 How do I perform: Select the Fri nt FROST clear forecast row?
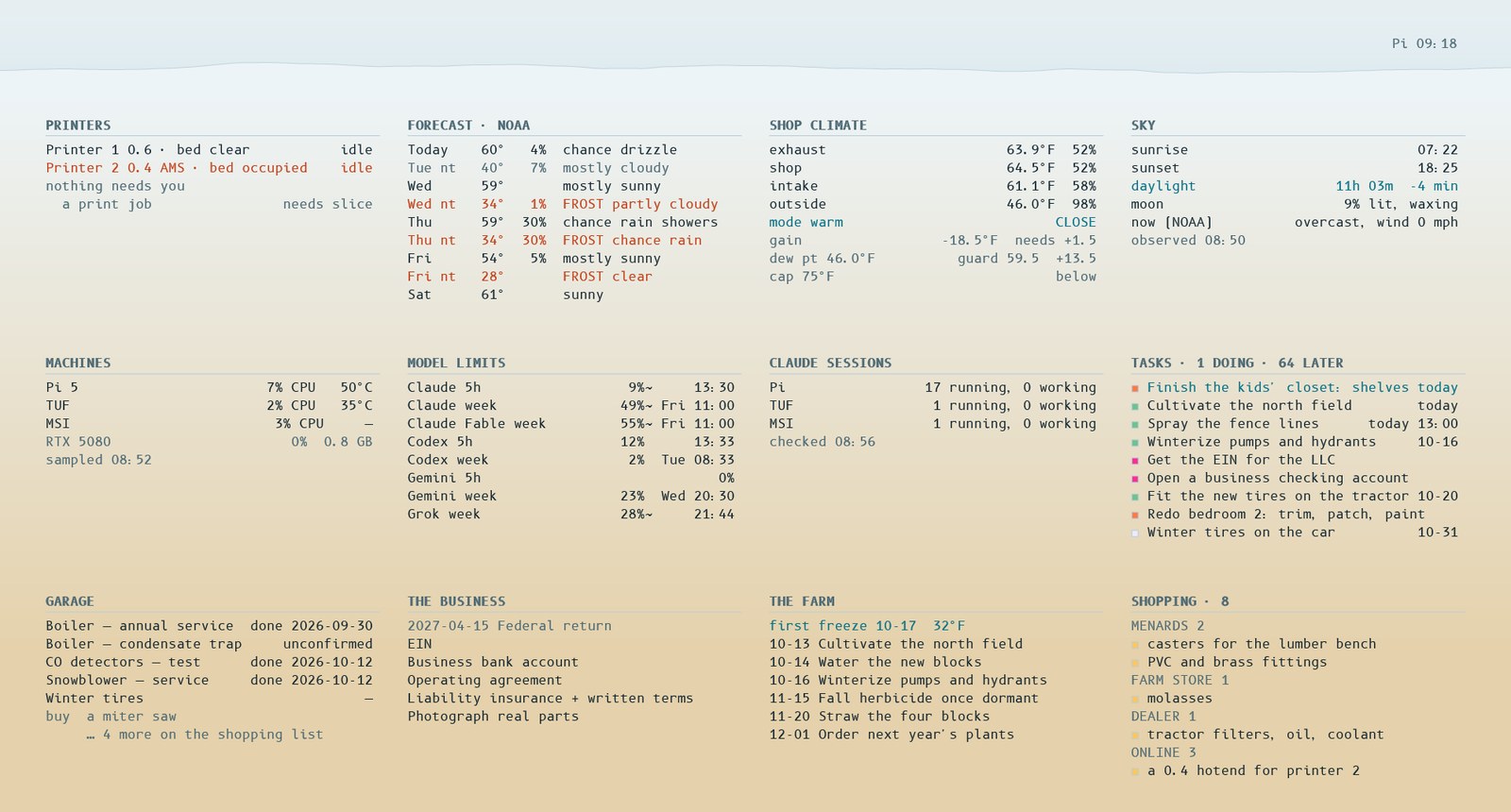530,277
